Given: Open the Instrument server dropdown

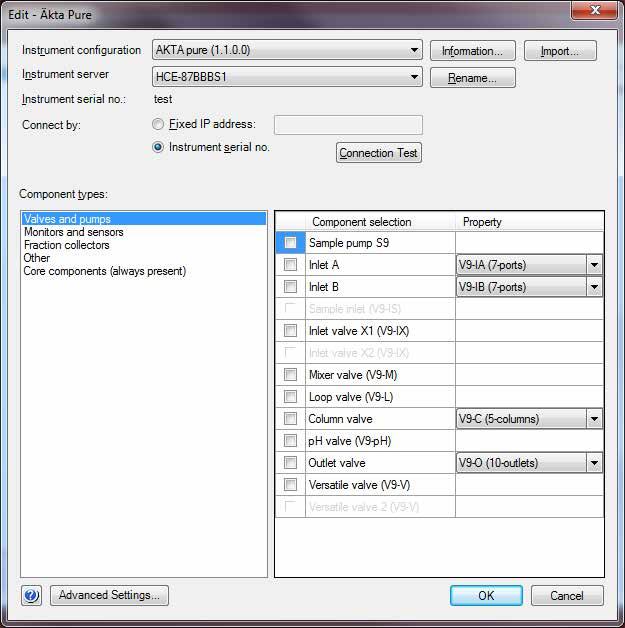Looking at the screenshot, I should pos(287,77).
